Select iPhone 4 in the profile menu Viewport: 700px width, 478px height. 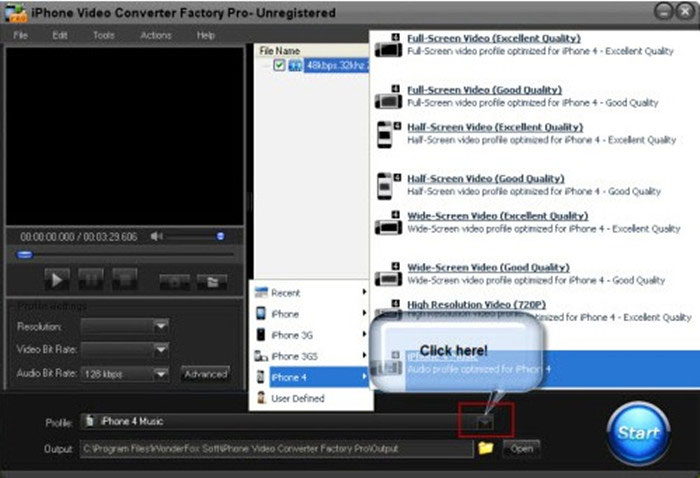coord(311,377)
